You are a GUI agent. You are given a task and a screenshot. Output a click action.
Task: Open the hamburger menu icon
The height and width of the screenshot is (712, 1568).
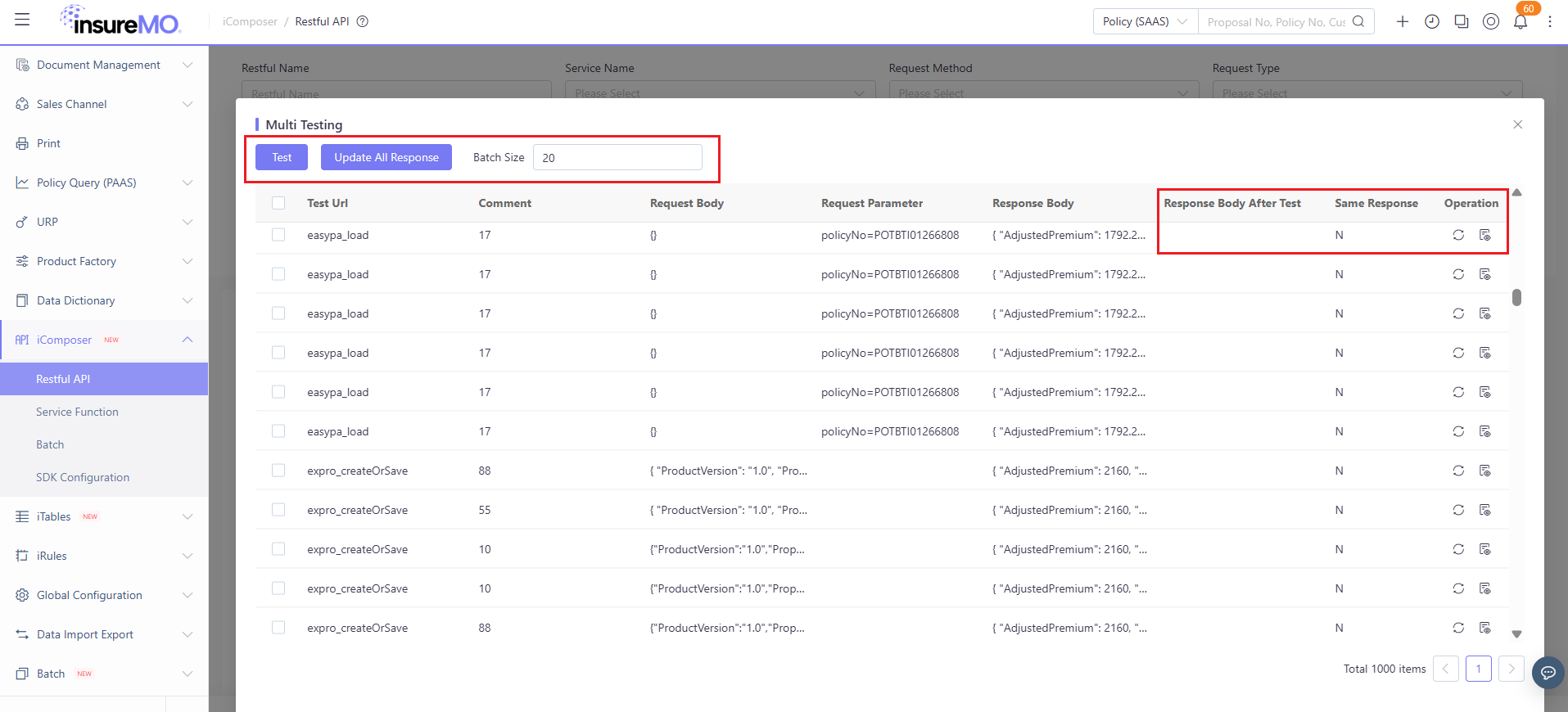coord(22,20)
